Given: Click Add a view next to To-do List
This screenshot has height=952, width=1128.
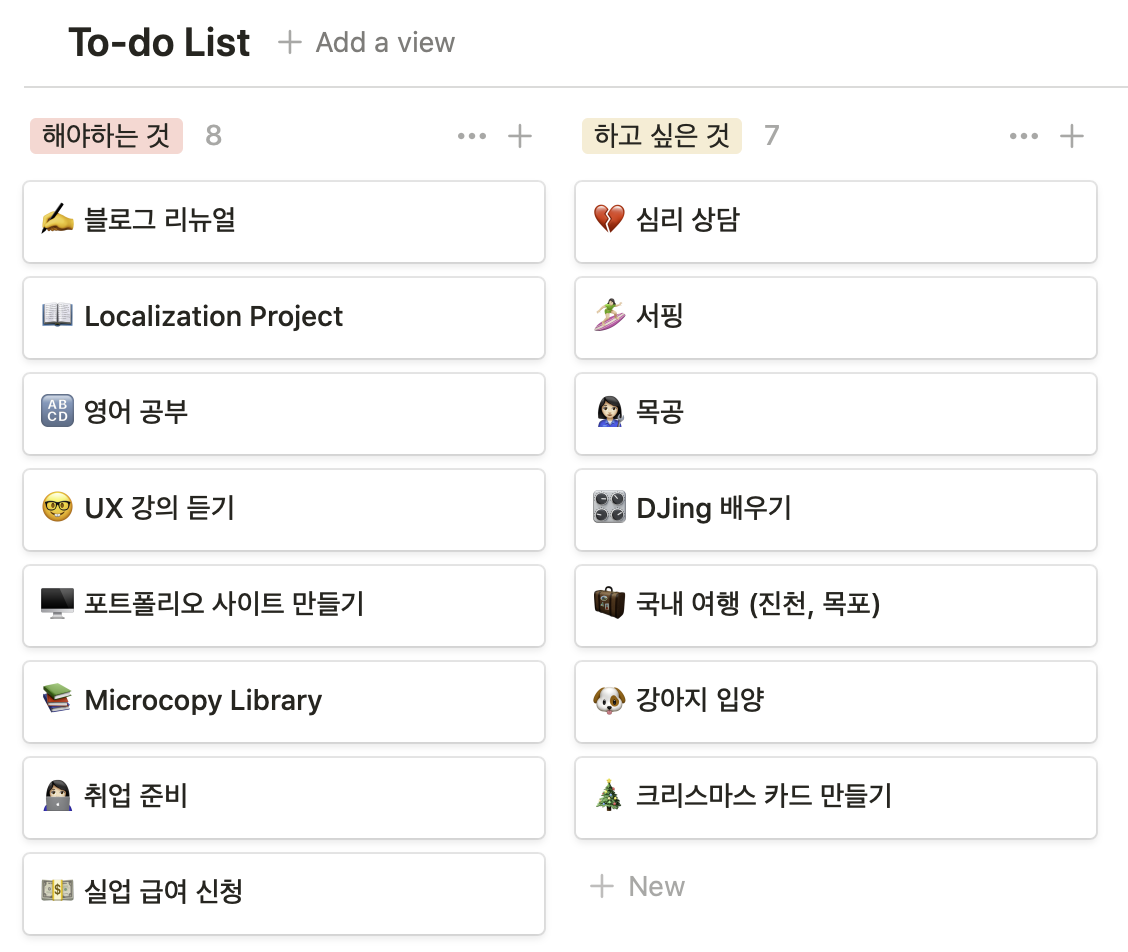Looking at the screenshot, I should coord(367,42).
